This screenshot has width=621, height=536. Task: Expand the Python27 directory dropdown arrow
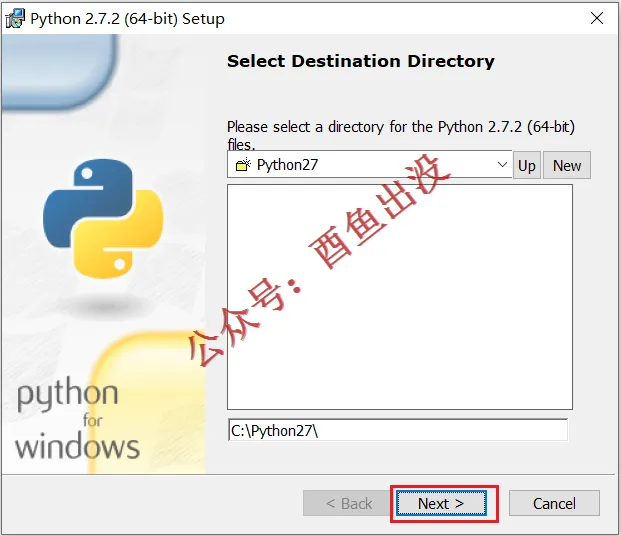click(x=502, y=164)
